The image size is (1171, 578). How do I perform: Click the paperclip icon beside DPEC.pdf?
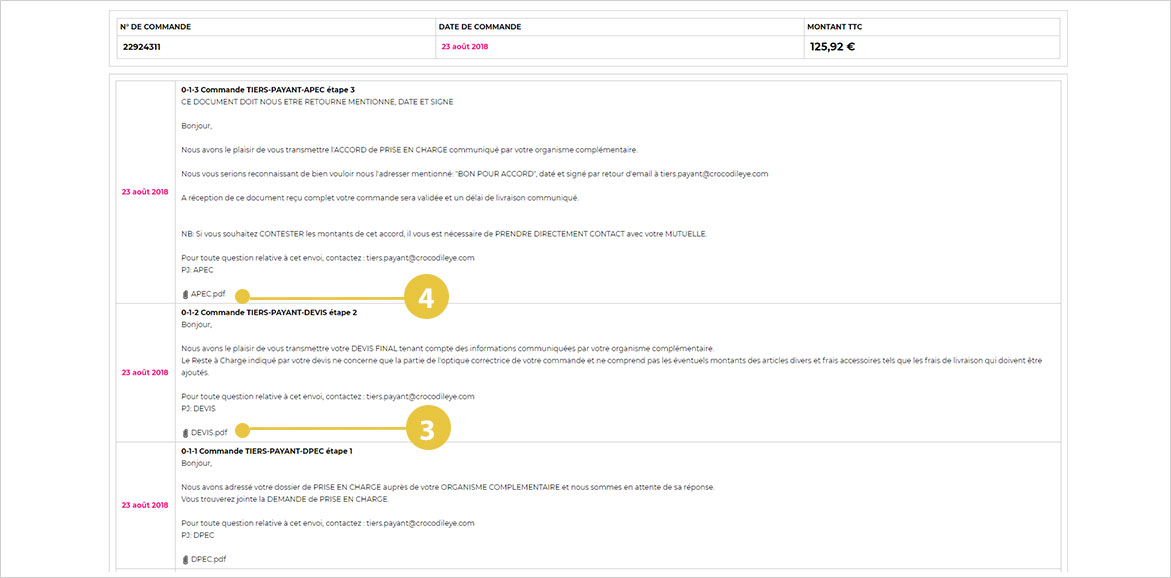(x=185, y=559)
